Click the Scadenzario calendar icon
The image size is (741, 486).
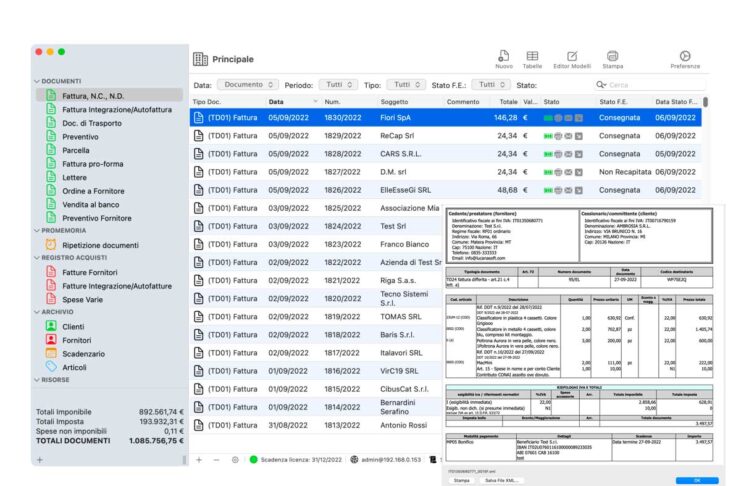[x=51, y=353]
